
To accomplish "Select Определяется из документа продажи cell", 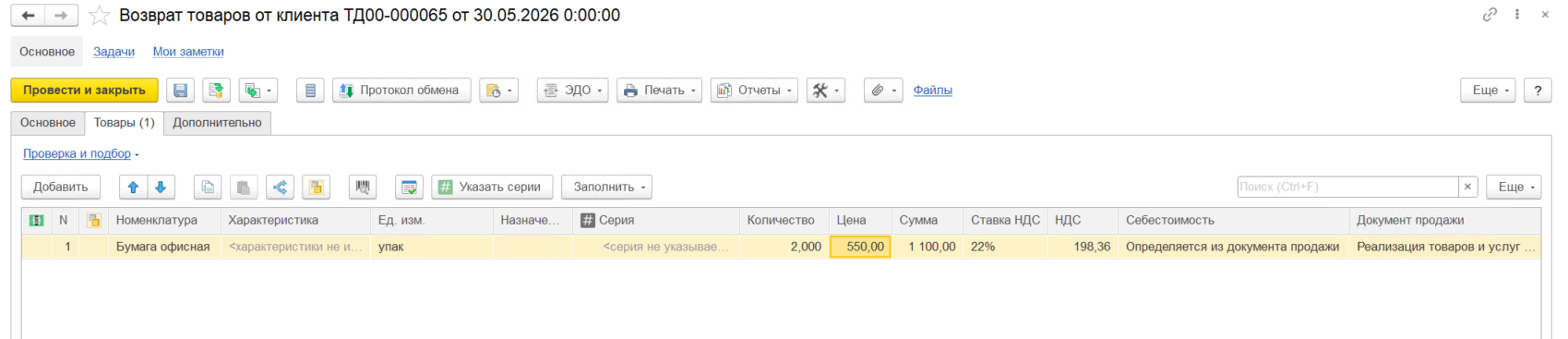I will click(1233, 247).
